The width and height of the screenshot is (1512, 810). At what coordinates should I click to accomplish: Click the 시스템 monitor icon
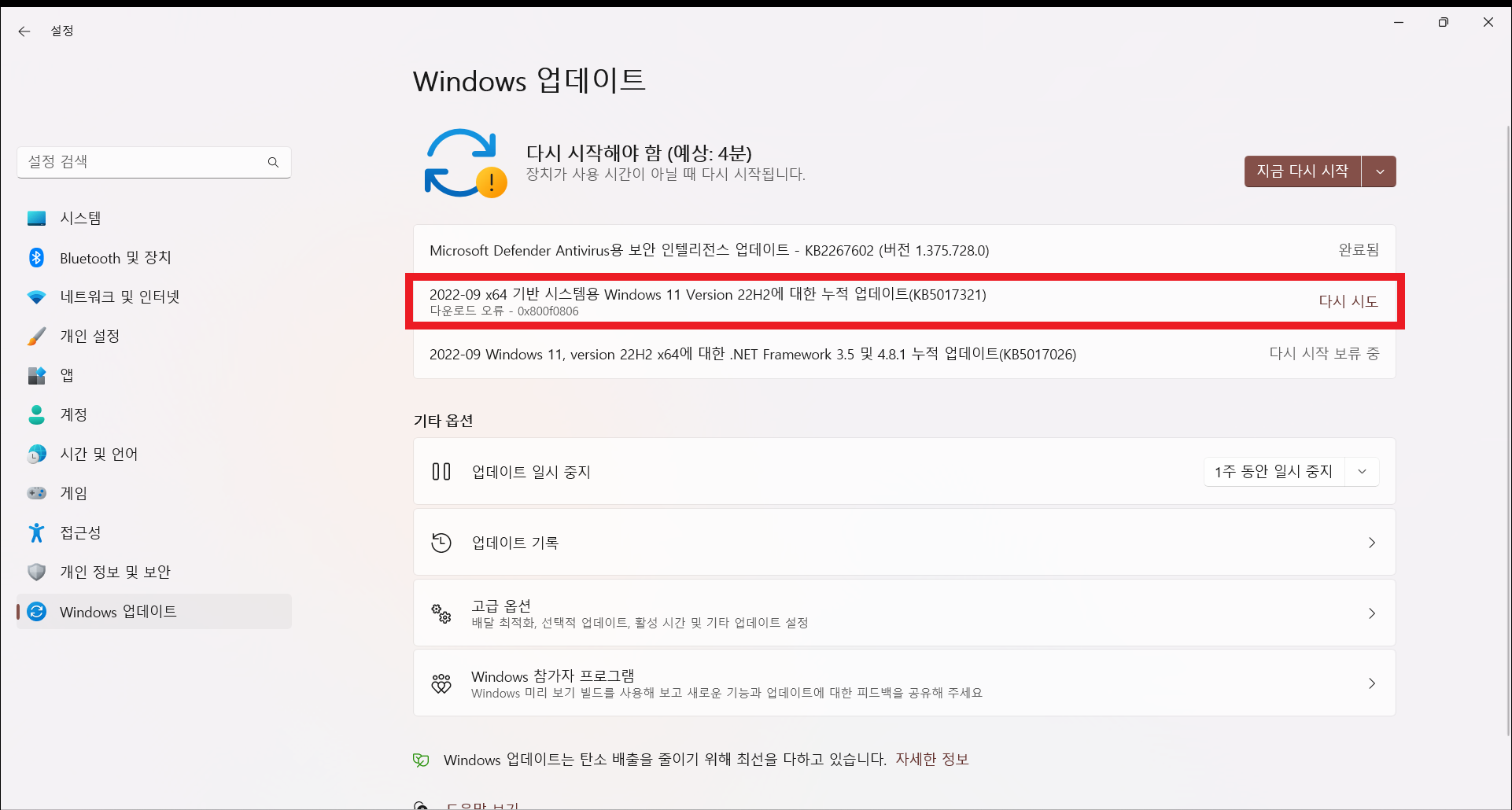(x=36, y=219)
